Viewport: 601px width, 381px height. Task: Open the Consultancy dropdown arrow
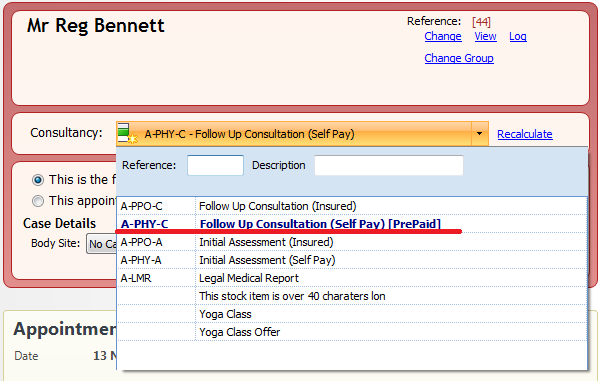pyautogui.click(x=479, y=133)
